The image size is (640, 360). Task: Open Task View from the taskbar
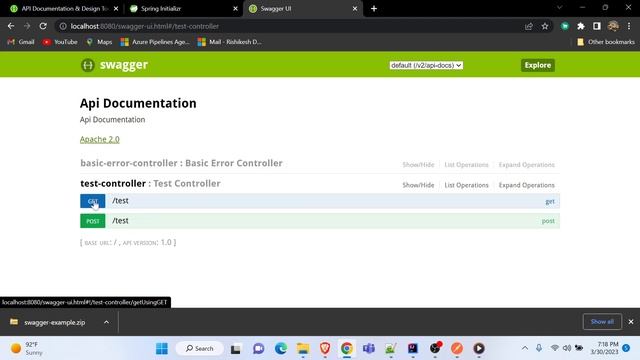(x=236, y=349)
